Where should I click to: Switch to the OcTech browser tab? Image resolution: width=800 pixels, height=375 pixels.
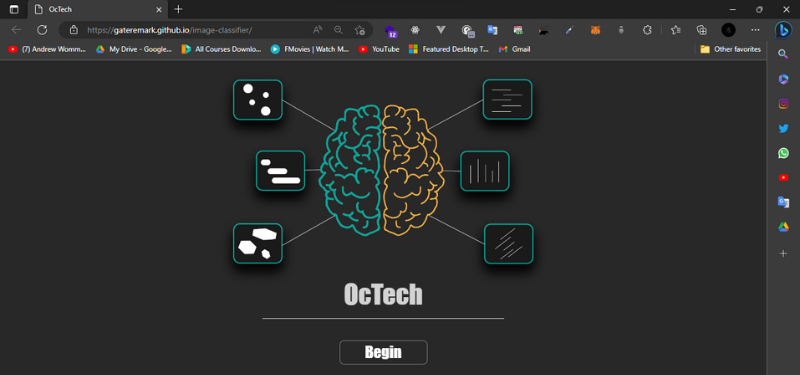(x=97, y=9)
